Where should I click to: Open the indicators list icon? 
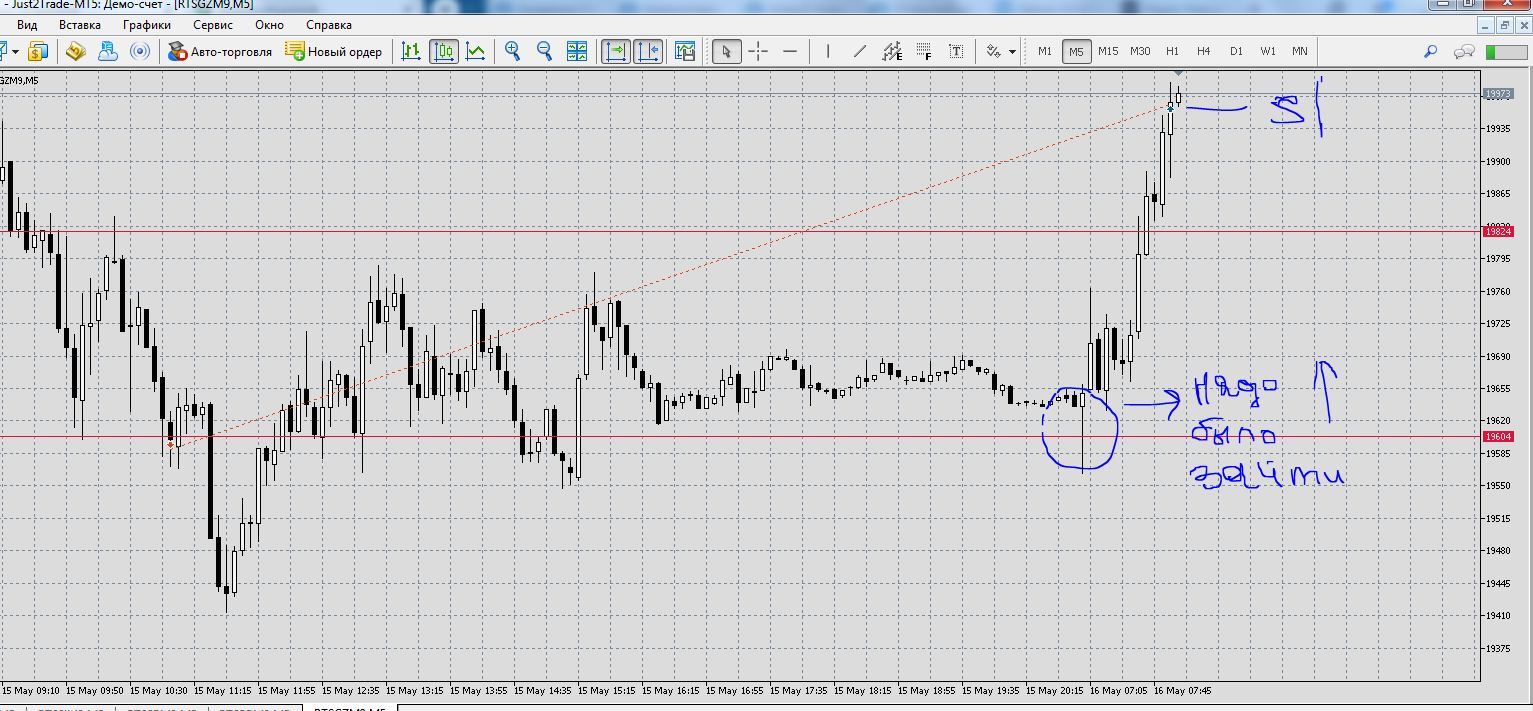685,51
